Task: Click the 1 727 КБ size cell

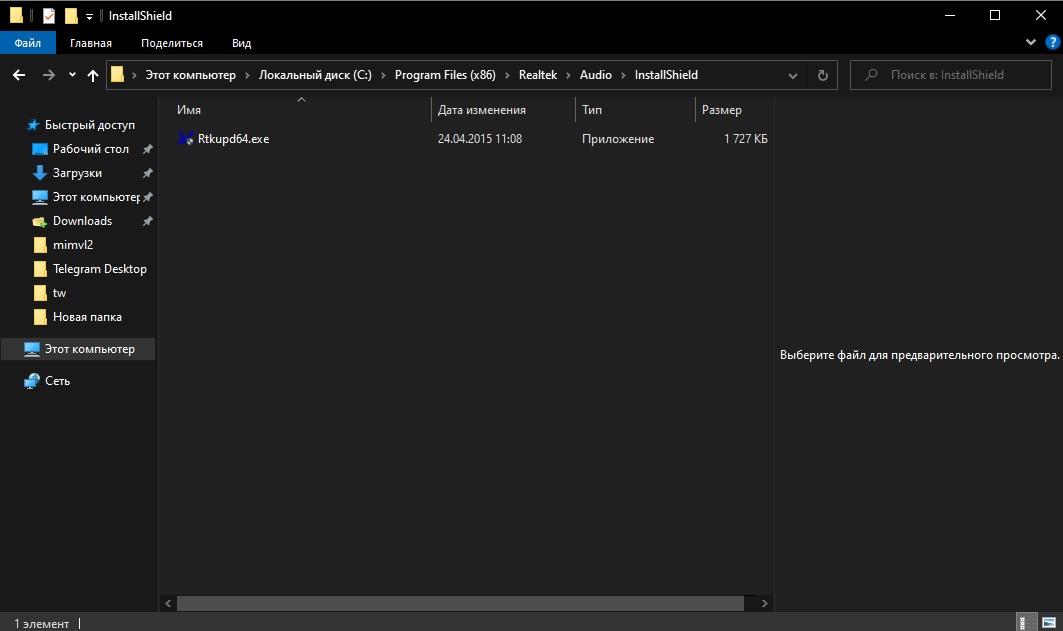Action: pos(746,139)
